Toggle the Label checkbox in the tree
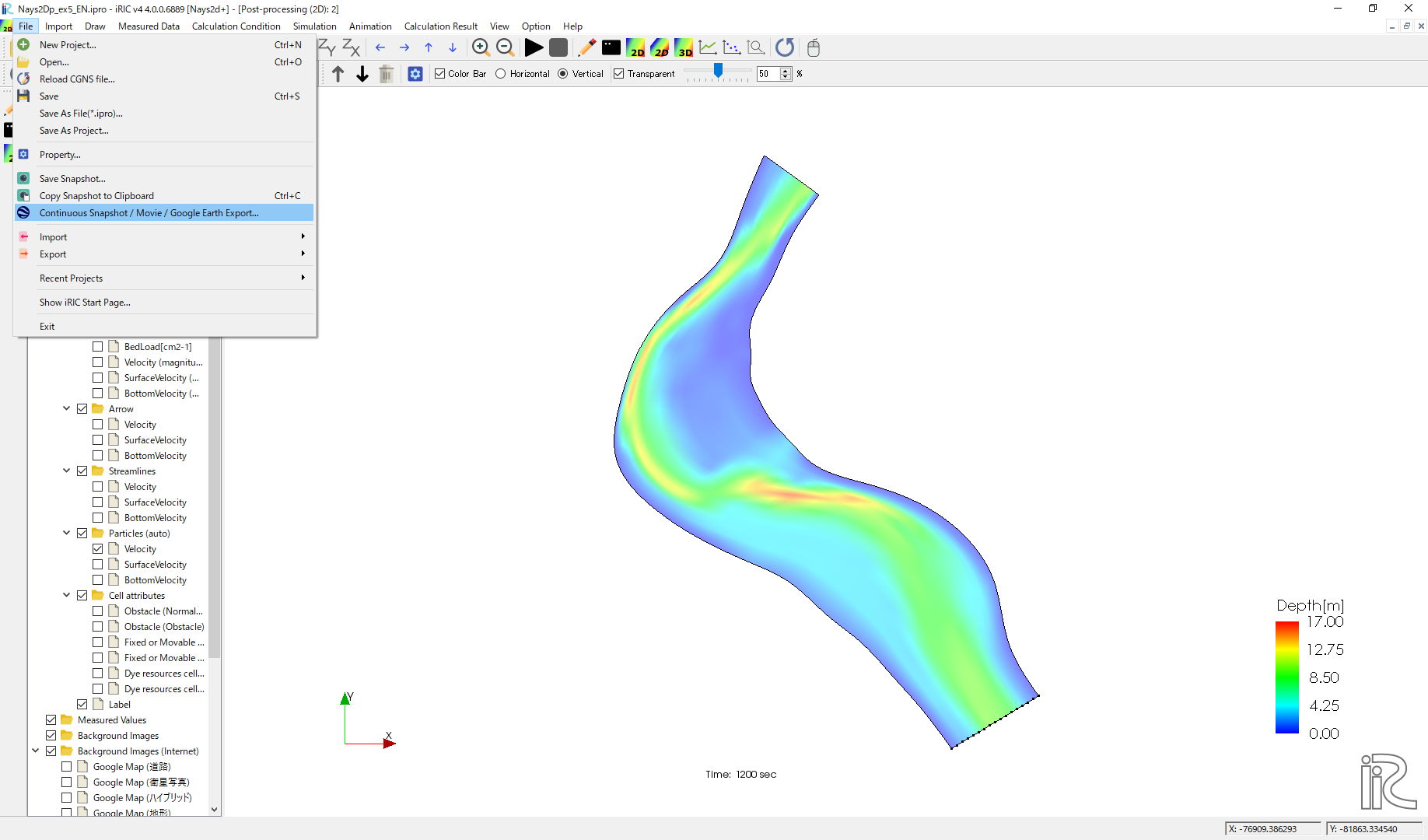 pos(82,705)
